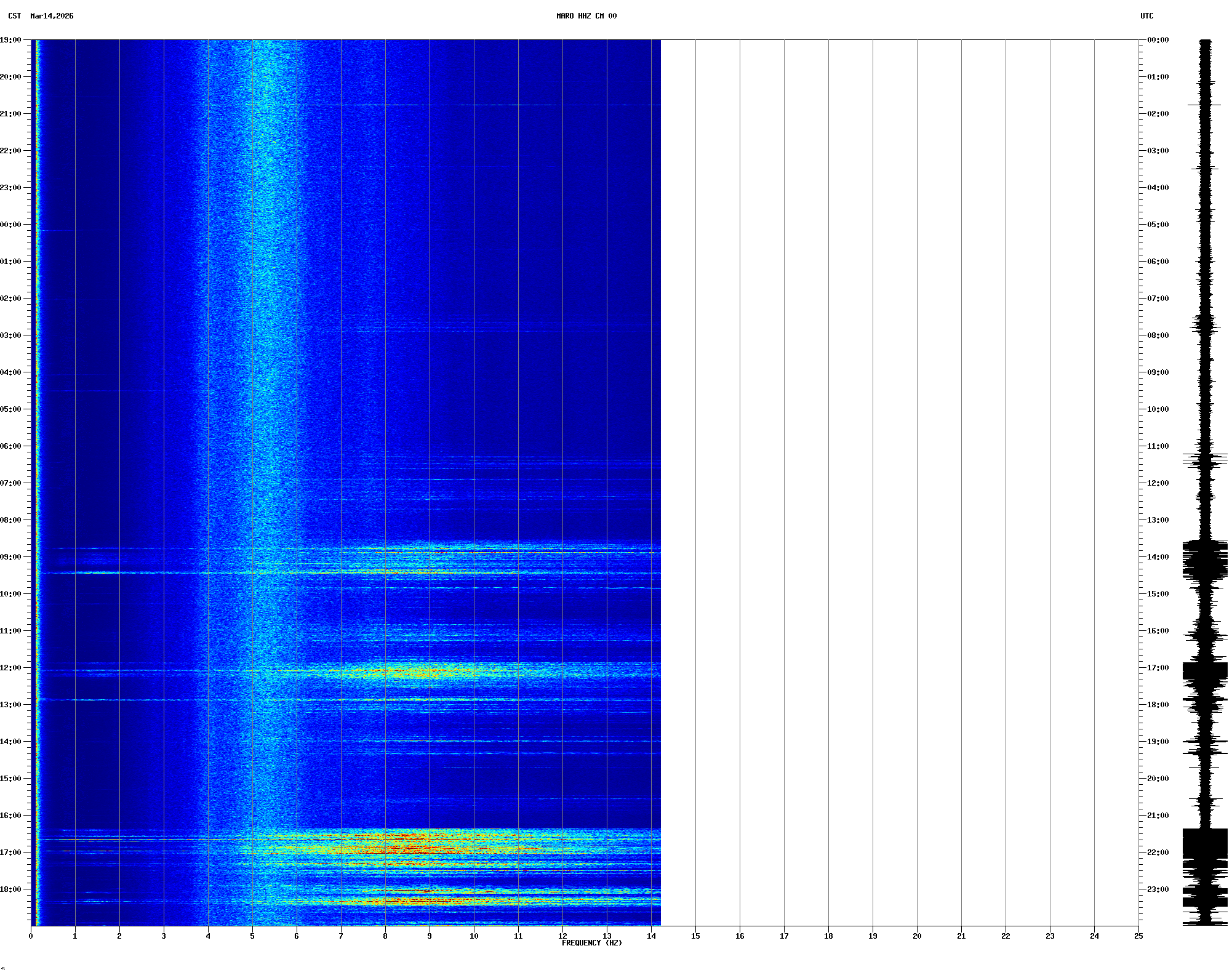Click the large waveform burst near 22:00 UTC
The height and width of the screenshot is (975, 1232).
[1205, 845]
